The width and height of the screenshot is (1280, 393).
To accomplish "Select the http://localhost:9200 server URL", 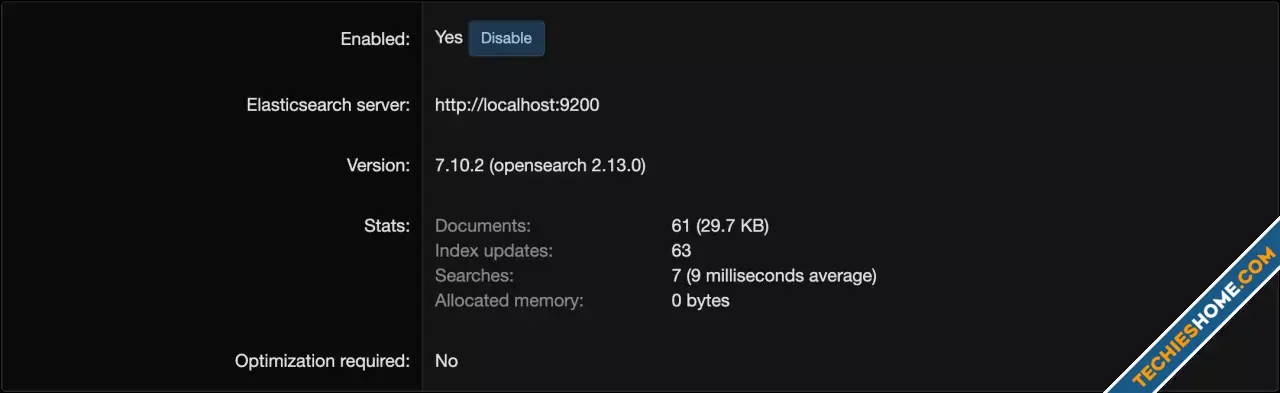I will [x=517, y=104].
